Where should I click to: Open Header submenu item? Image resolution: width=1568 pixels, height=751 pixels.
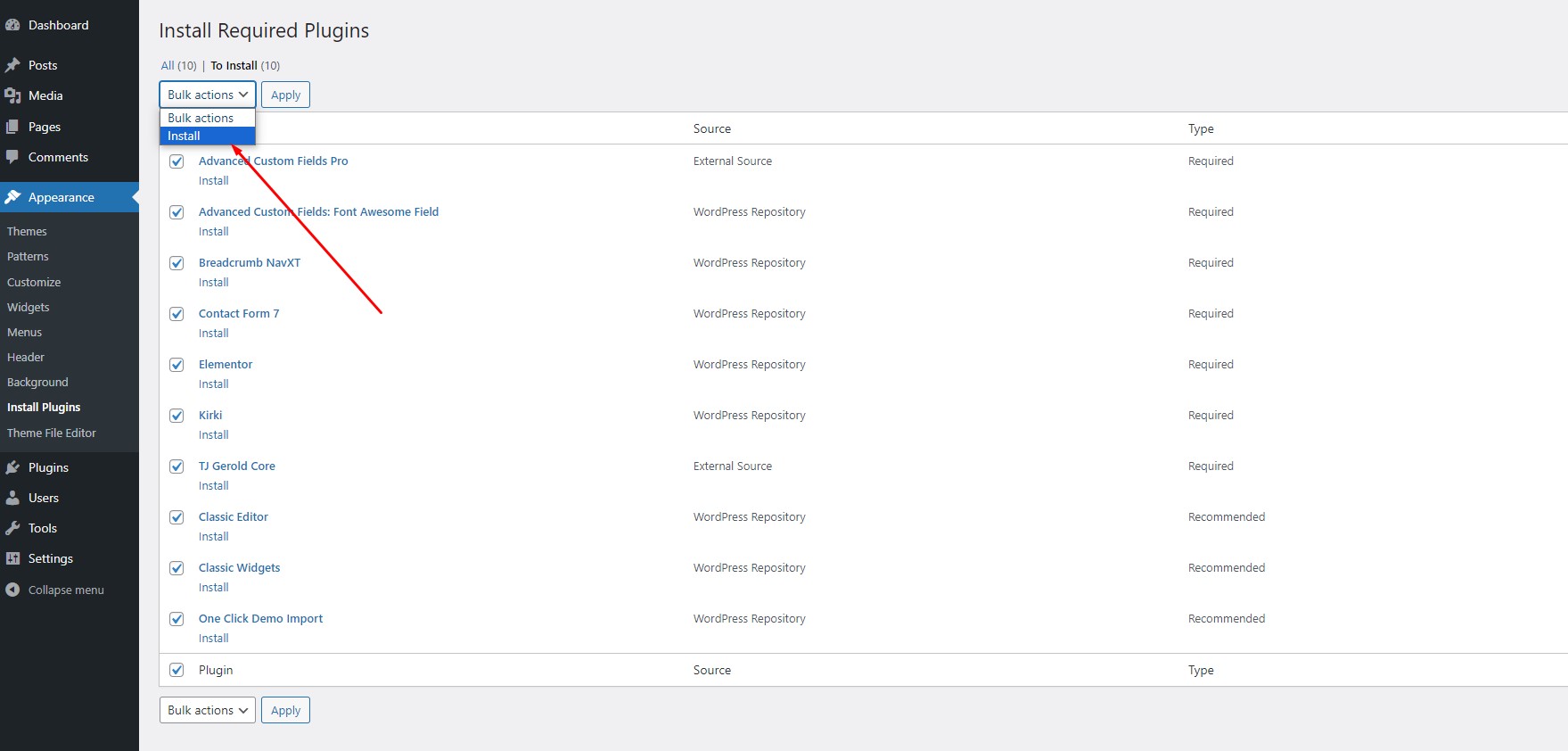pyautogui.click(x=26, y=357)
